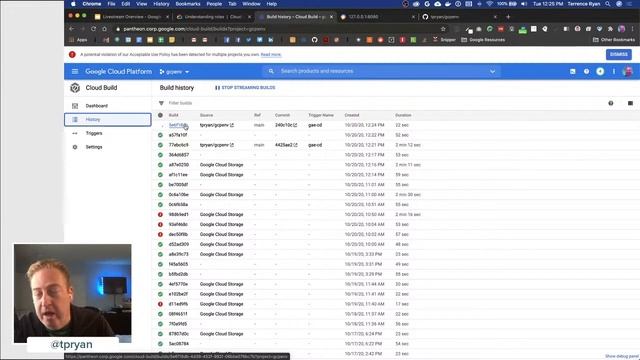Open the Google Cloud Platform hamburger menu
640x360 pixels.
coord(75,71)
